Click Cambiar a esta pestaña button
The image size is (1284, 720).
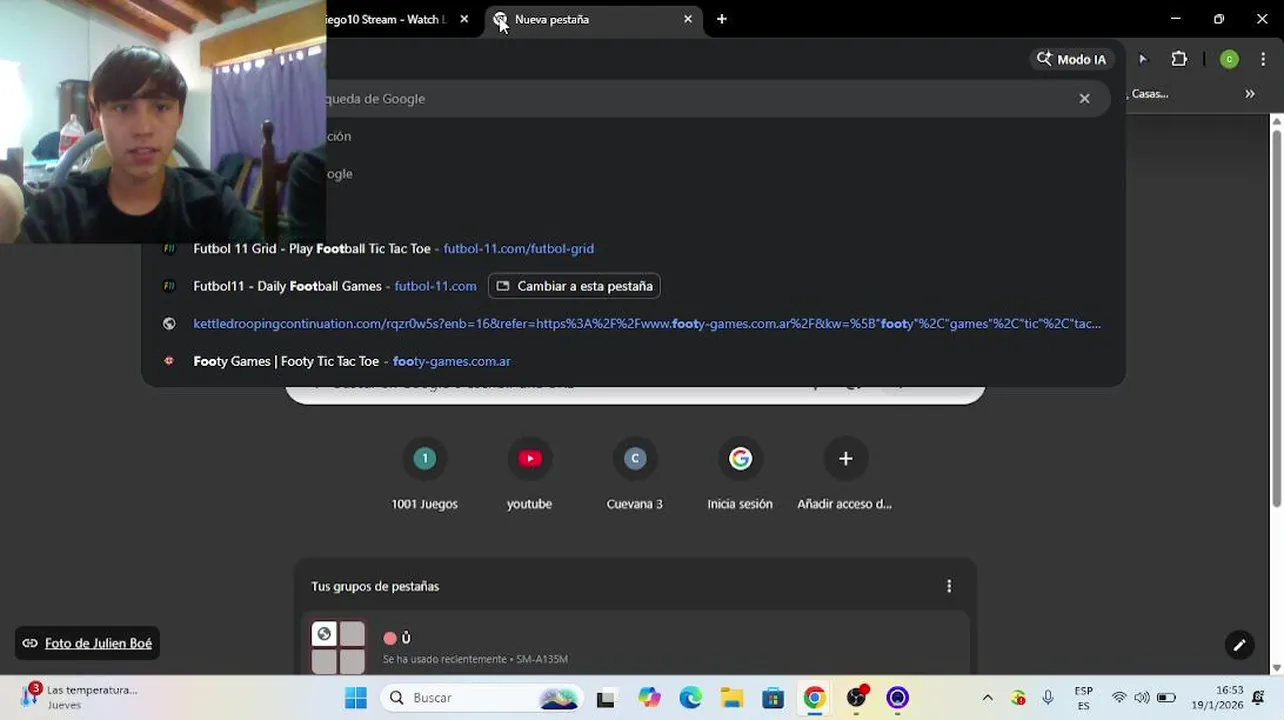coord(574,286)
